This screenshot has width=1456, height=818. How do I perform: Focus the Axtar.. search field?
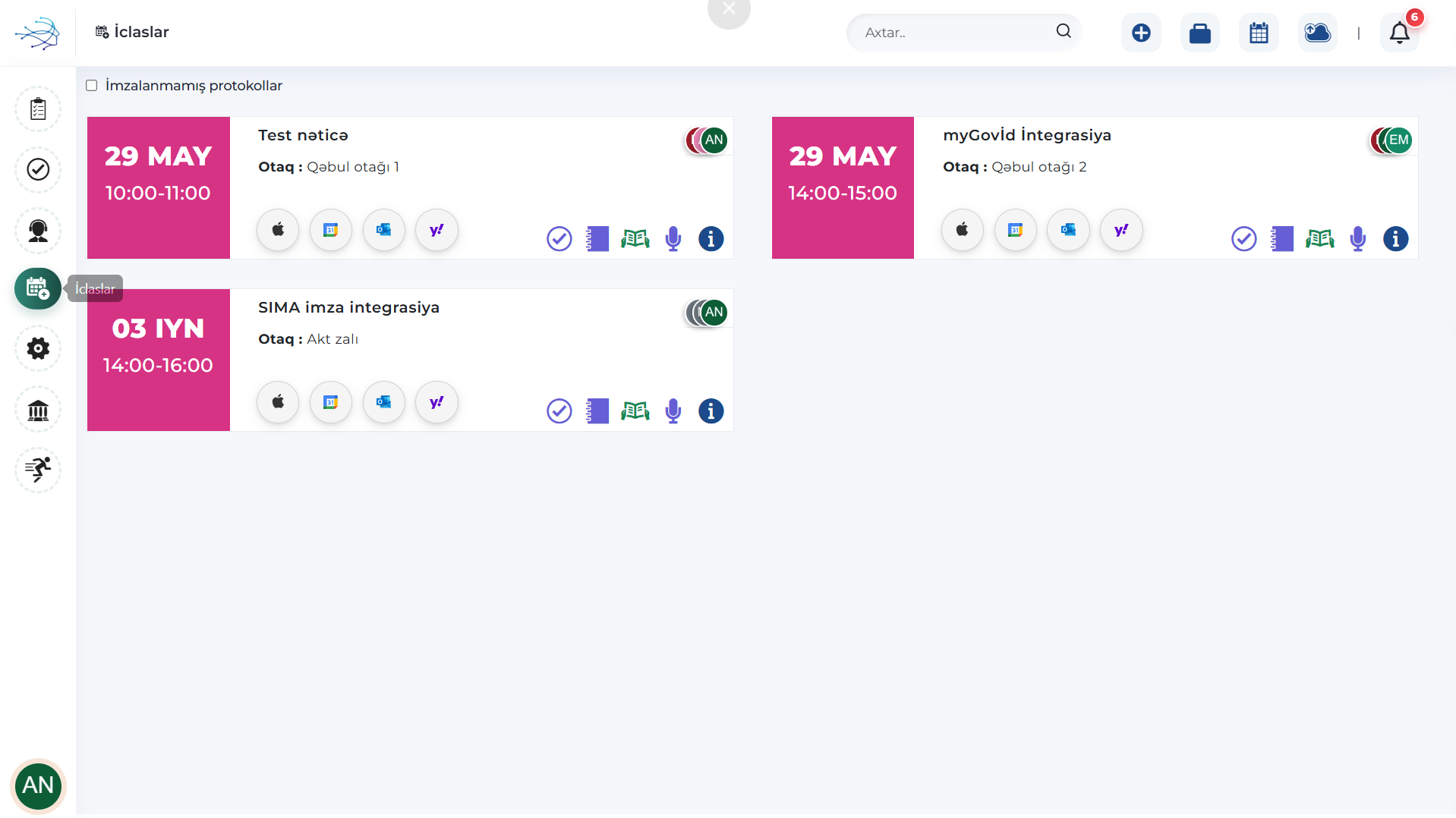pyautogui.click(x=964, y=33)
